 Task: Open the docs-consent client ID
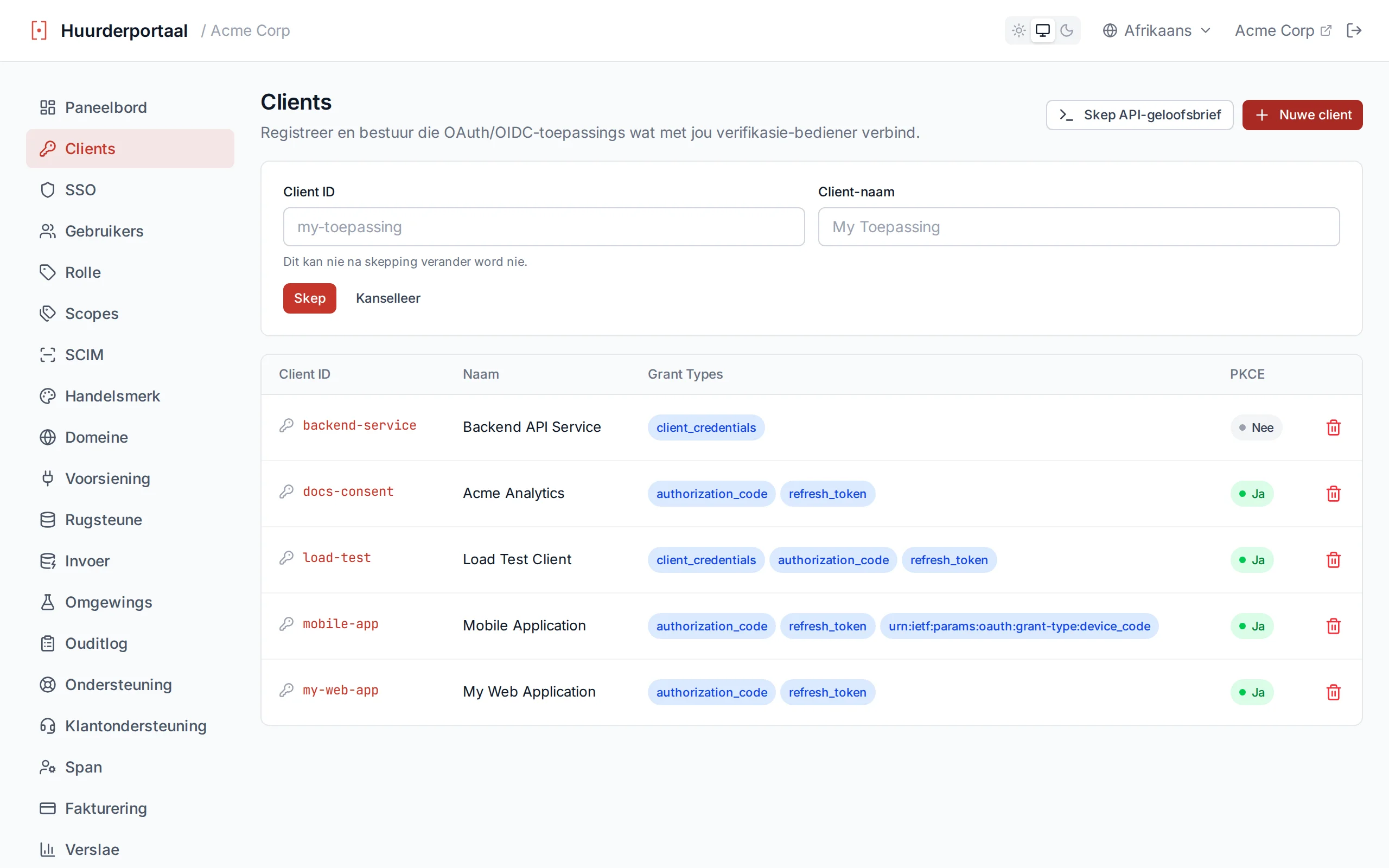[x=348, y=492]
